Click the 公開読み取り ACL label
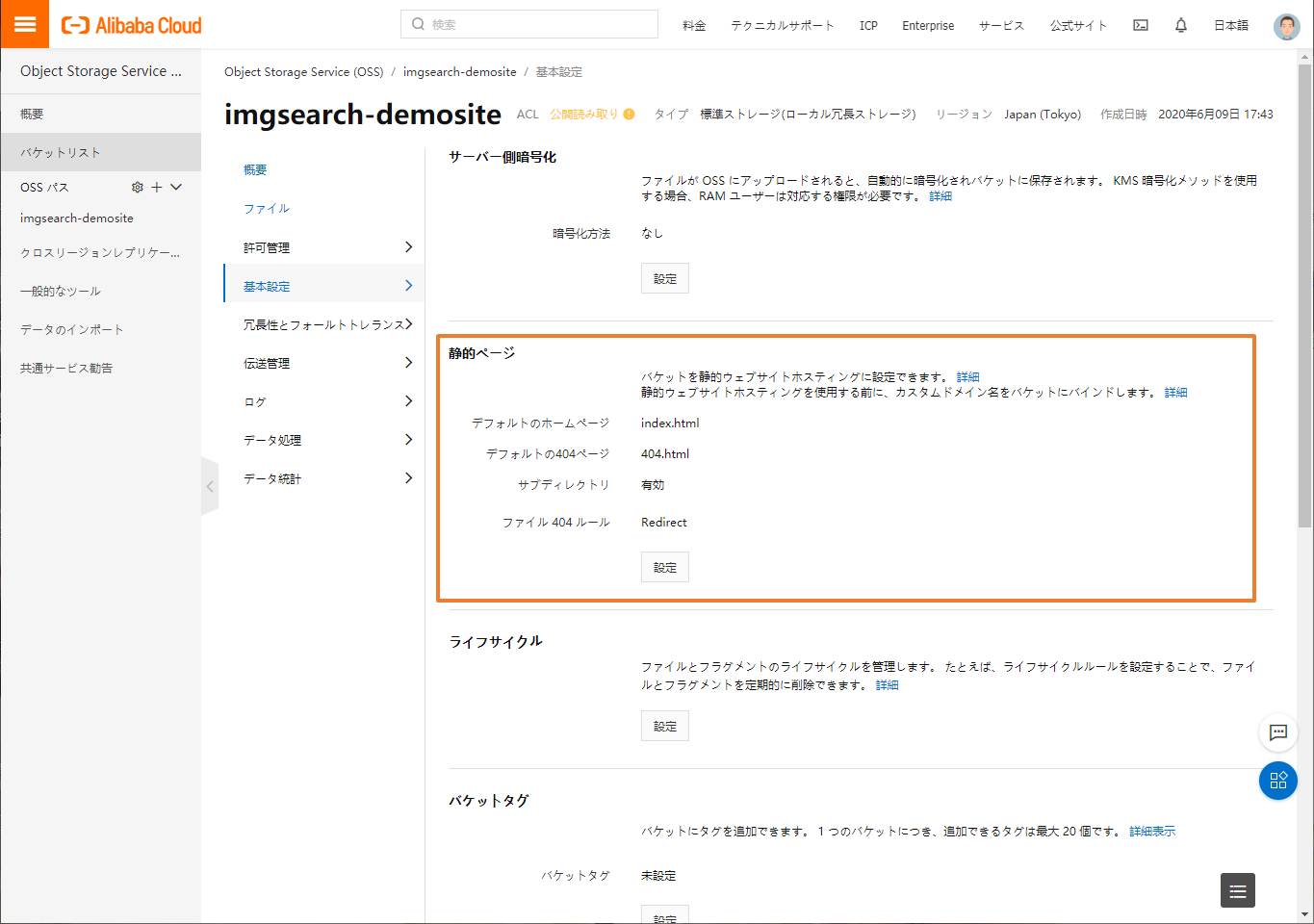The width and height of the screenshot is (1314, 924). 584,114
